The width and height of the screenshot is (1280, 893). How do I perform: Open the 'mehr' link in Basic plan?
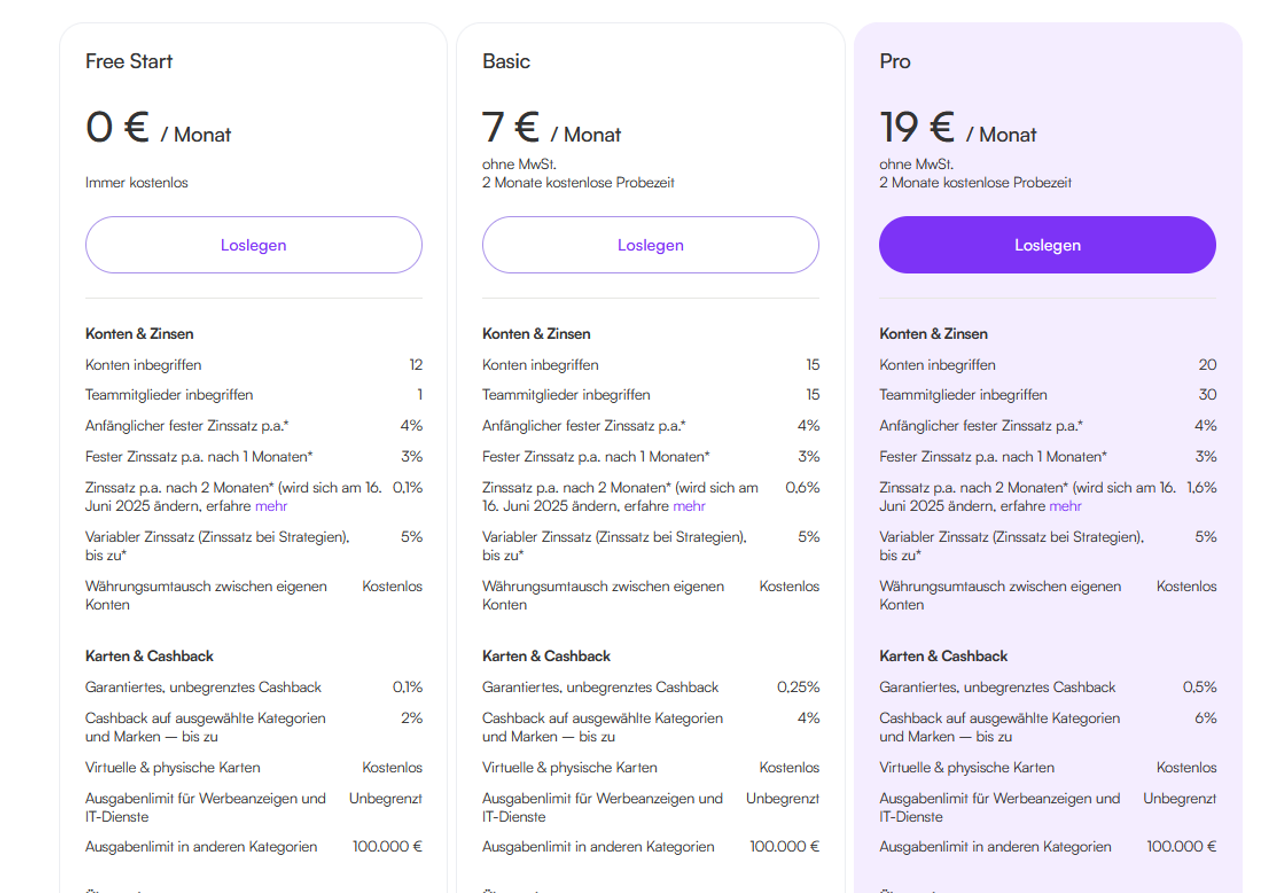point(689,506)
